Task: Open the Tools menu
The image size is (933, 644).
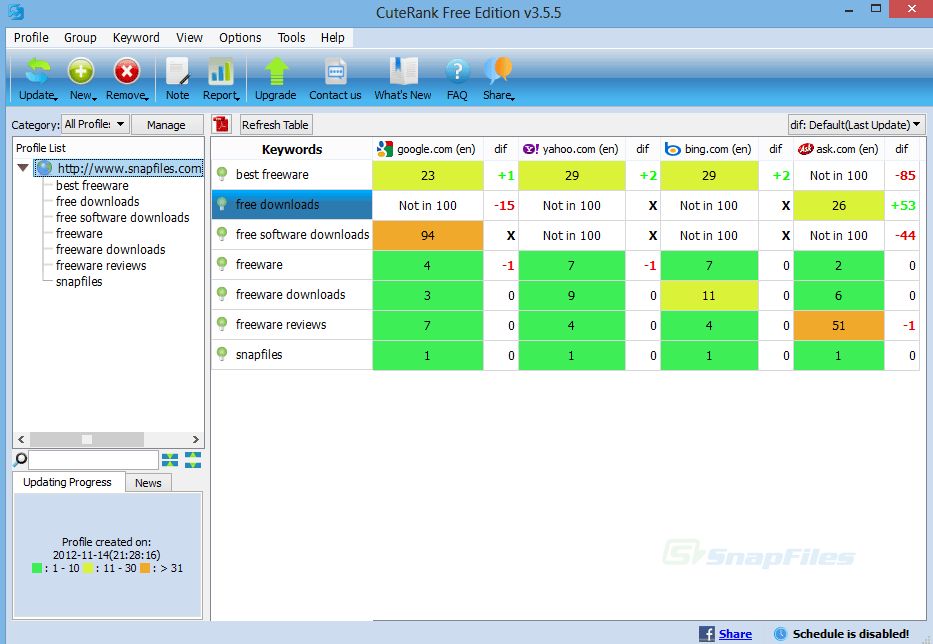Action: pyautogui.click(x=291, y=37)
